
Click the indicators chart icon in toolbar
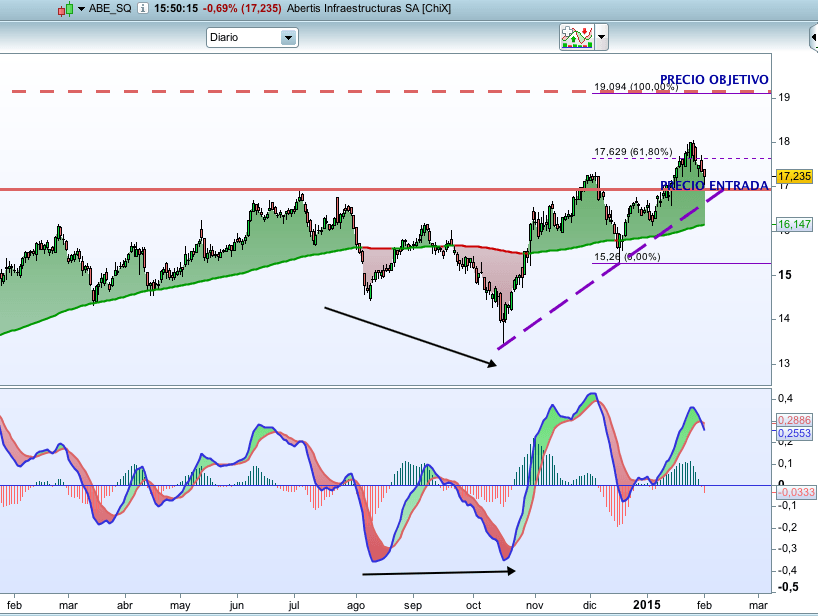[576, 37]
